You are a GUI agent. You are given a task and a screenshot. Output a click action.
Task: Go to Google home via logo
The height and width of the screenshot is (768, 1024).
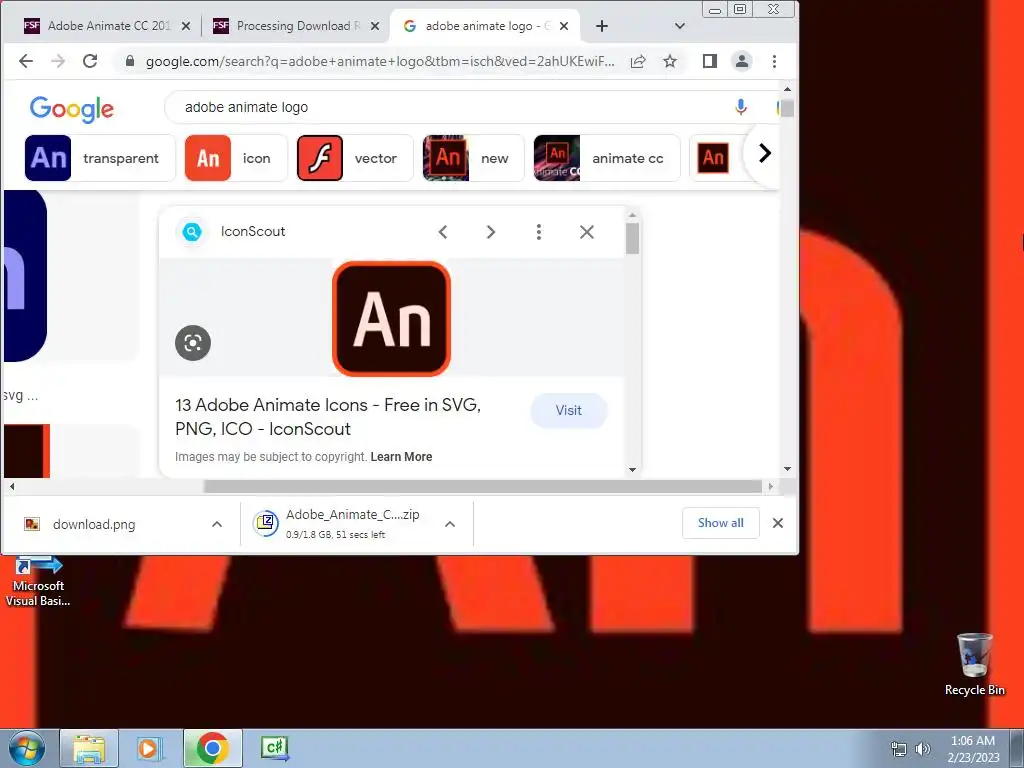(x=72, y=108)
